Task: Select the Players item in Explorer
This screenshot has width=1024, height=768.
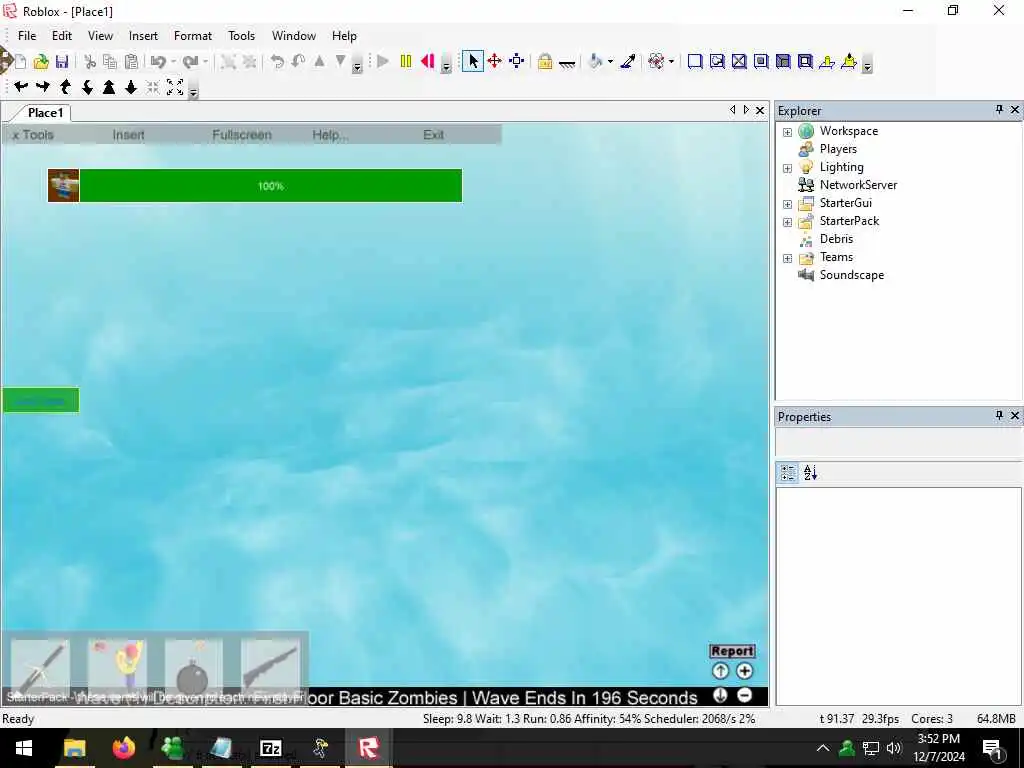Action: pyautogui.click(x=838, y=149)
